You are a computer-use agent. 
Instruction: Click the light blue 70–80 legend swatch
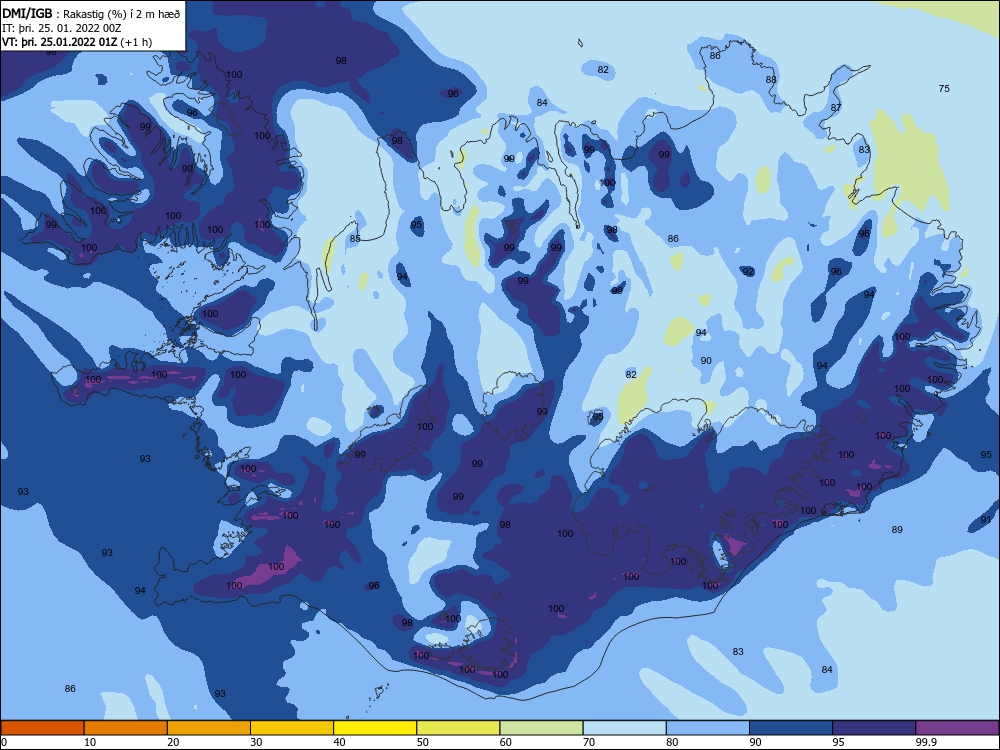625,728
